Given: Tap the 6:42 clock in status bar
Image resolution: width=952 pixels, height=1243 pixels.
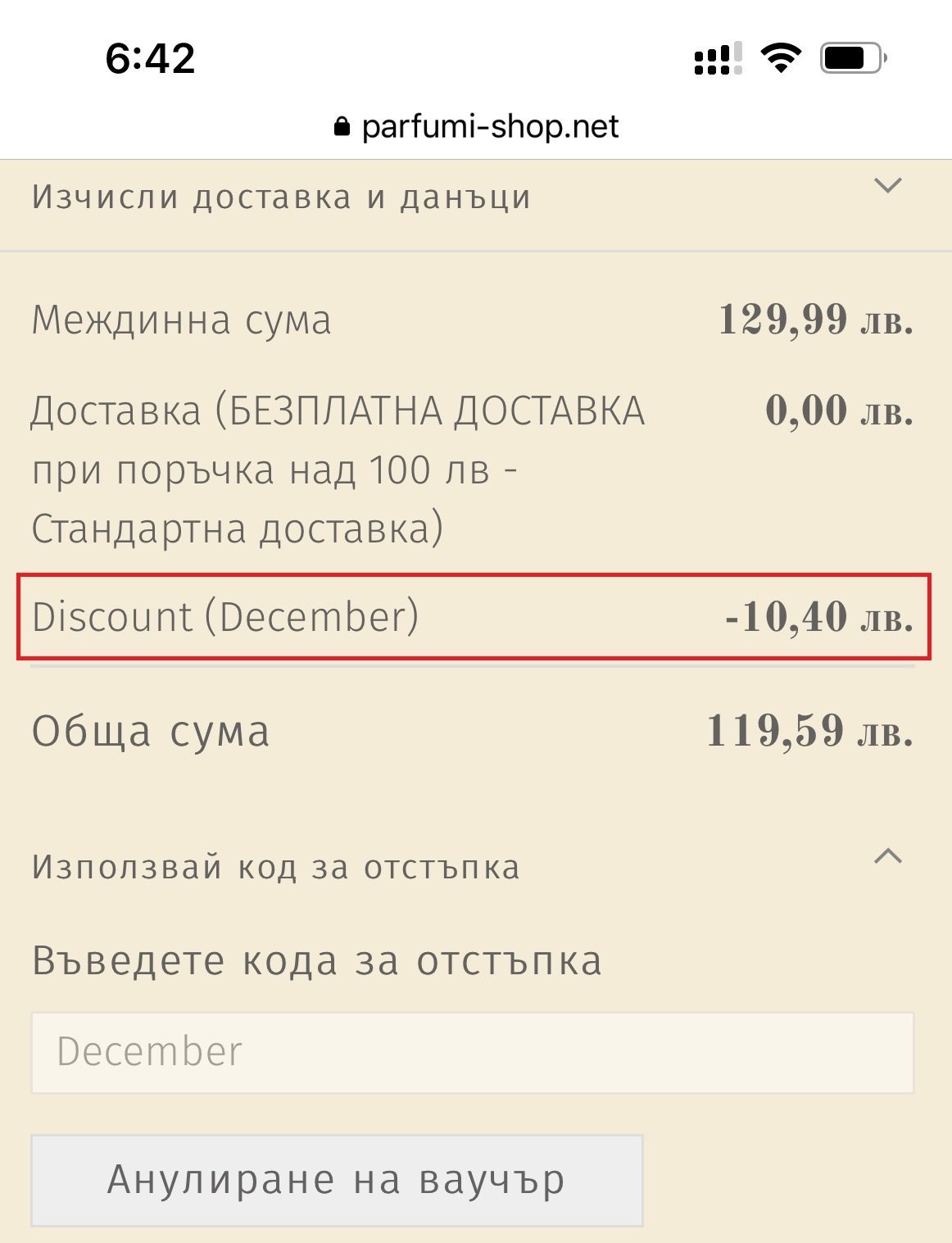Looking at the screenshot, I should [151, 58].
